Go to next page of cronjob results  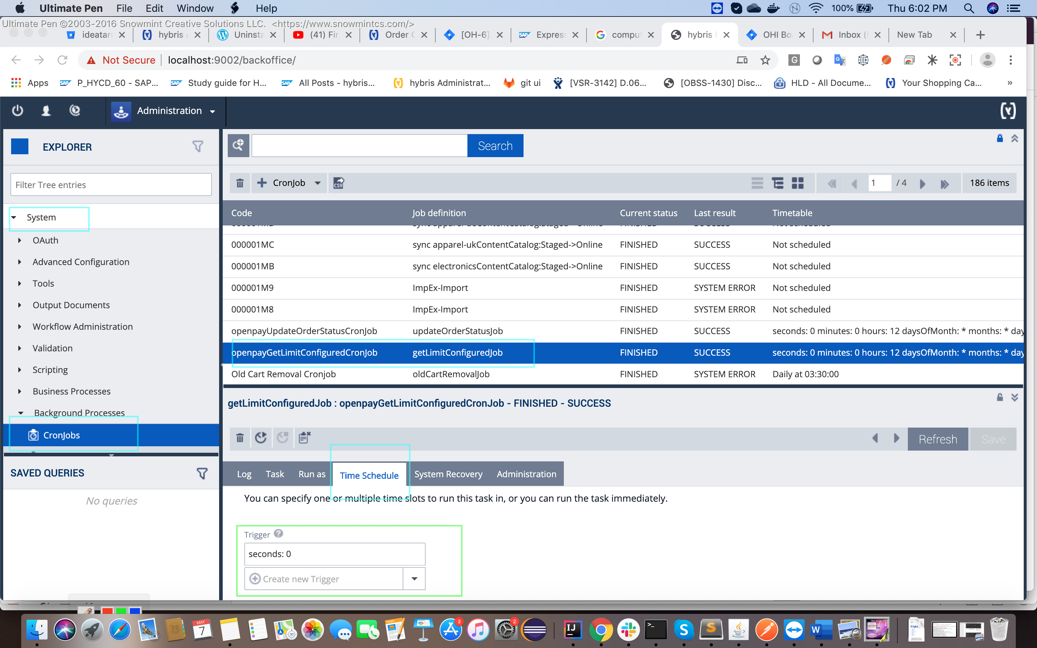click(922, 184)
